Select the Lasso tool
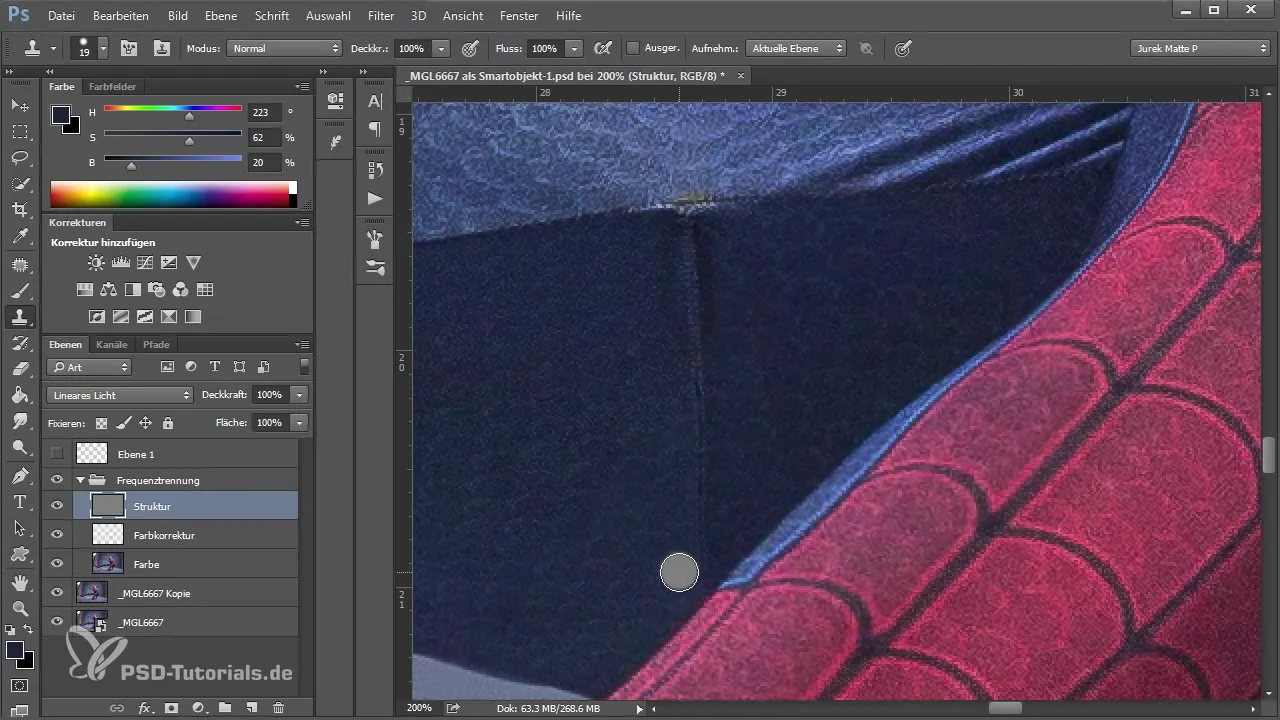1280x720 pixels. point(19,158)
